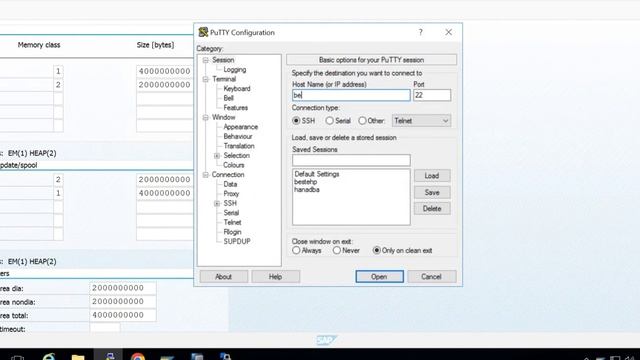Close the PuTTY Configuration window
This screenshot has width=640, height=360.
[448, 32]
